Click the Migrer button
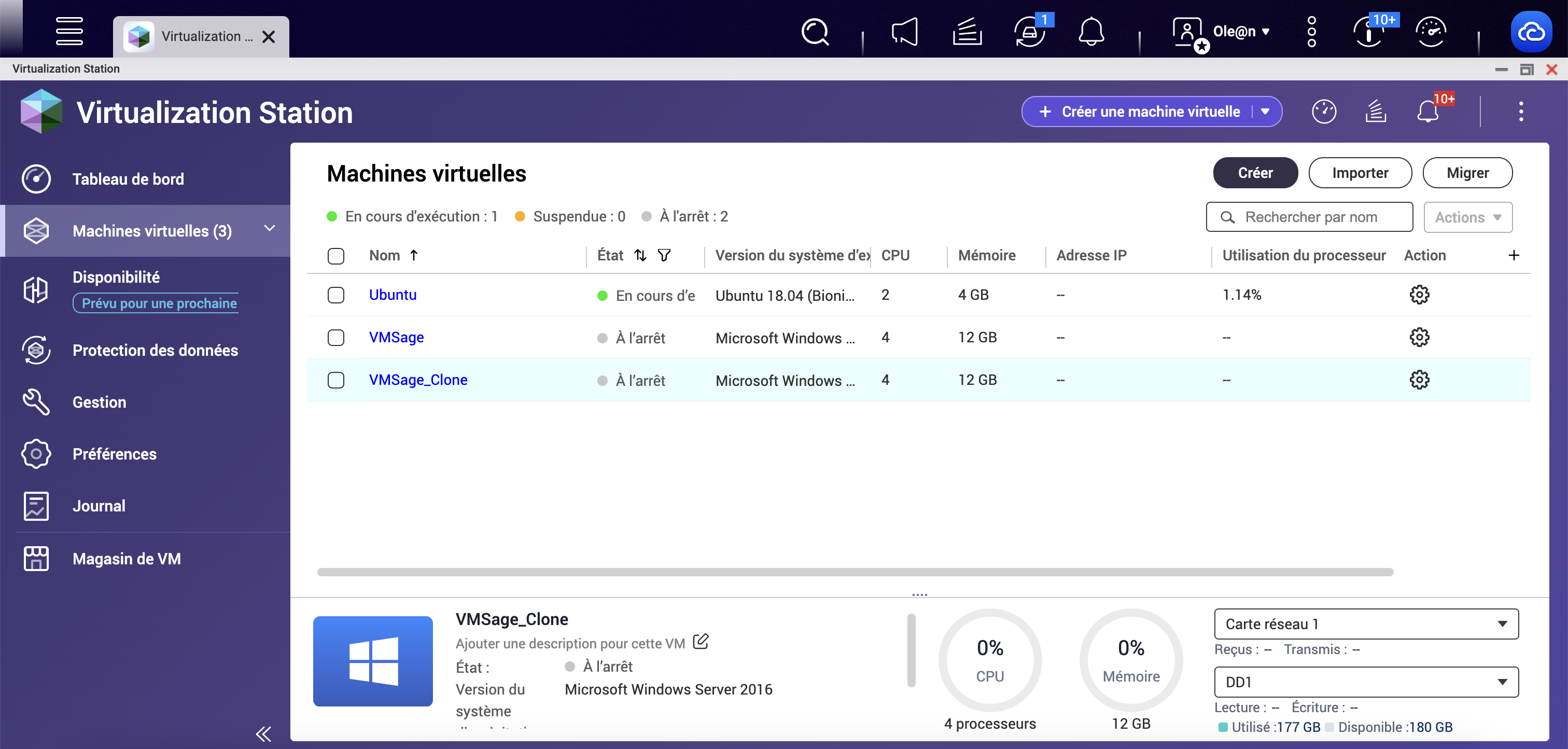Screen dimensions: 1568x749 pyautogui.click(x=1467, y=173)
